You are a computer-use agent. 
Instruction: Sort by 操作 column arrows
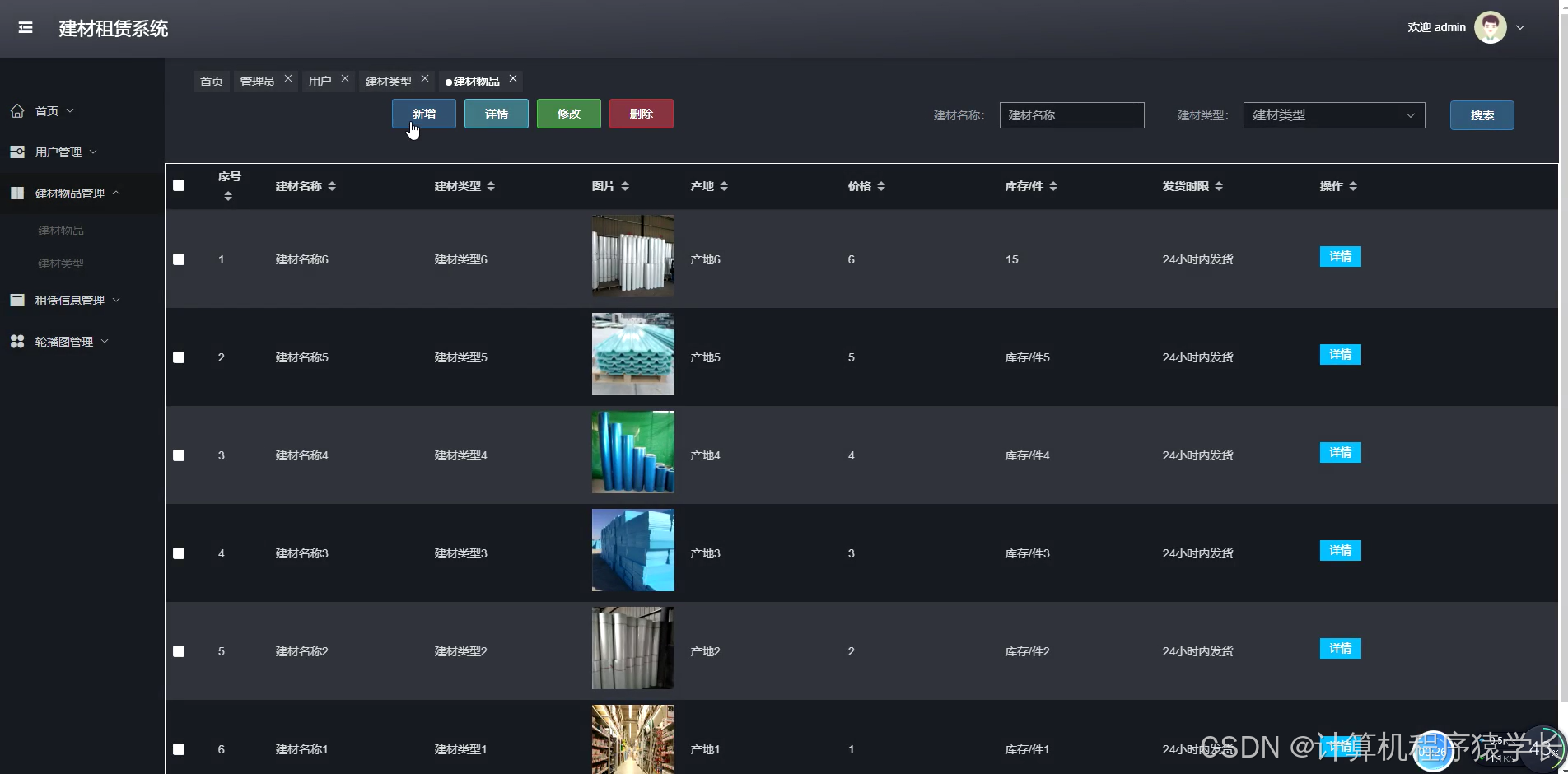click(1353, 186)
